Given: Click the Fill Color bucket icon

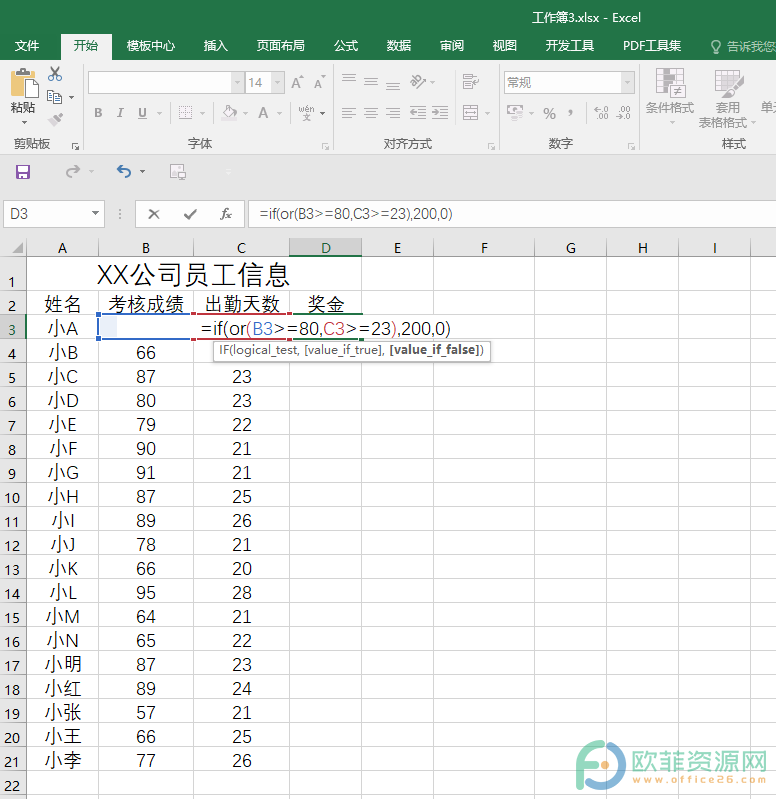Looking at the screenshot, I should tap(230, 112).
